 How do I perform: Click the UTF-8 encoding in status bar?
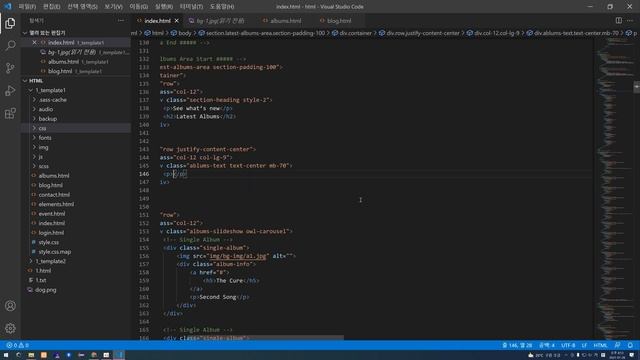click(x=568, y=345)
